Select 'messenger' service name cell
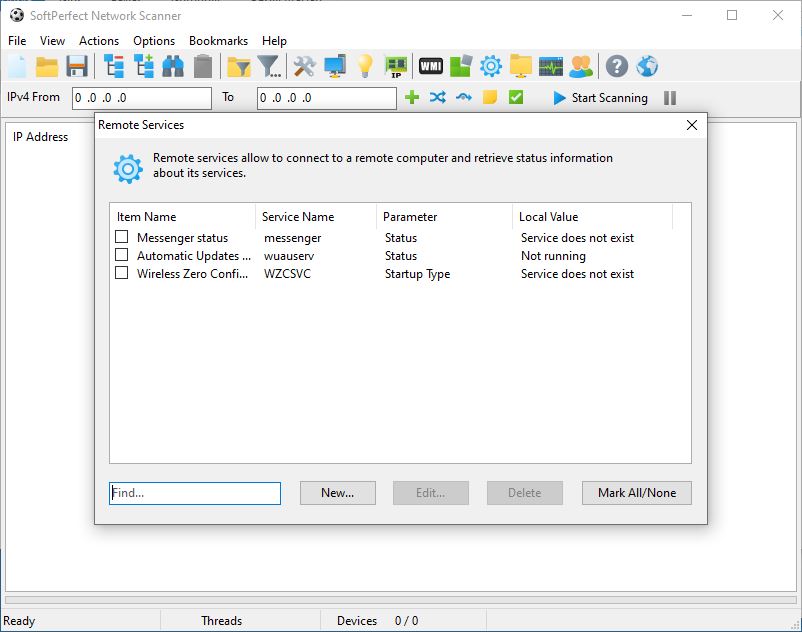802x632 pixels. coord(293,238)
